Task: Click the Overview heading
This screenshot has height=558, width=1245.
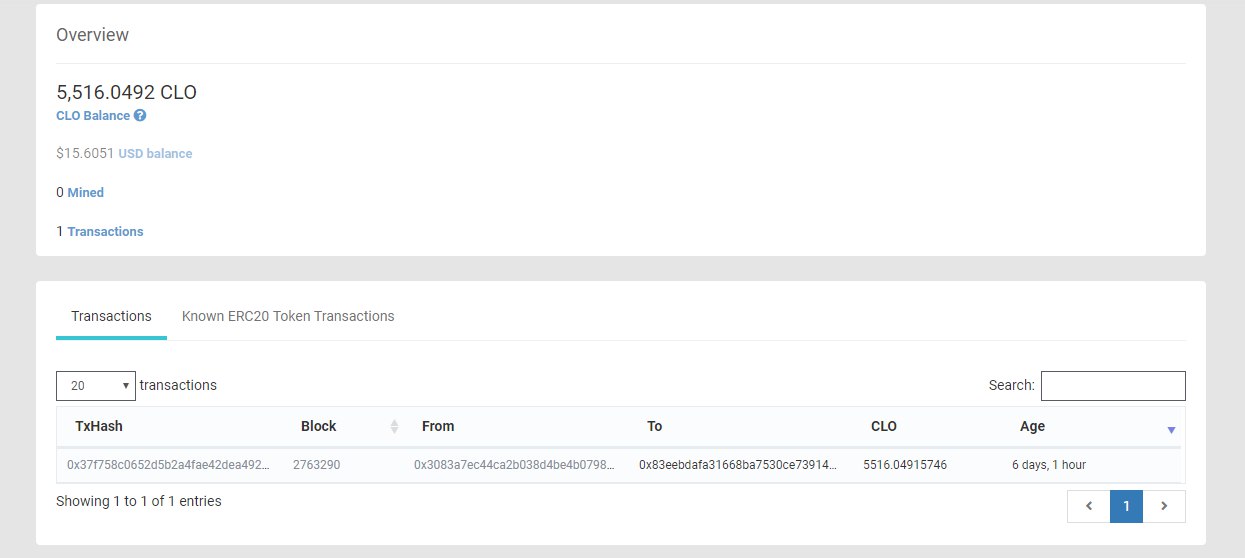Action: coord(92,35)
